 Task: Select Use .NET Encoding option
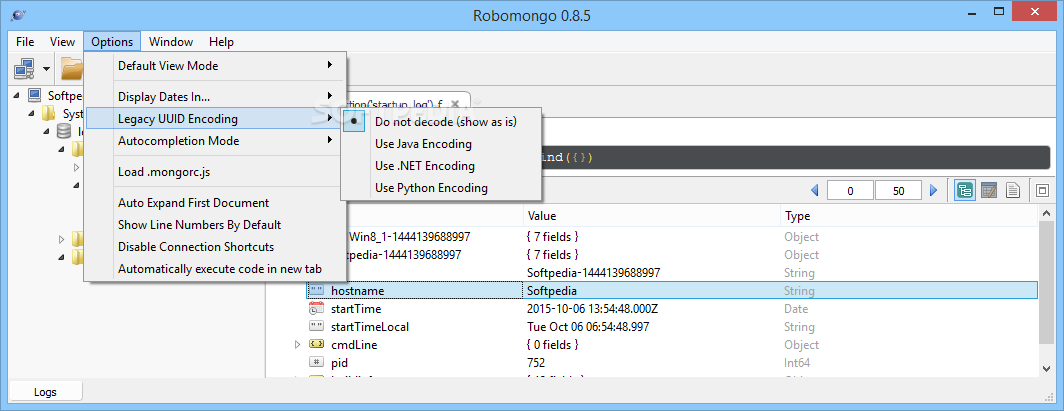click(x=440, y=165)
